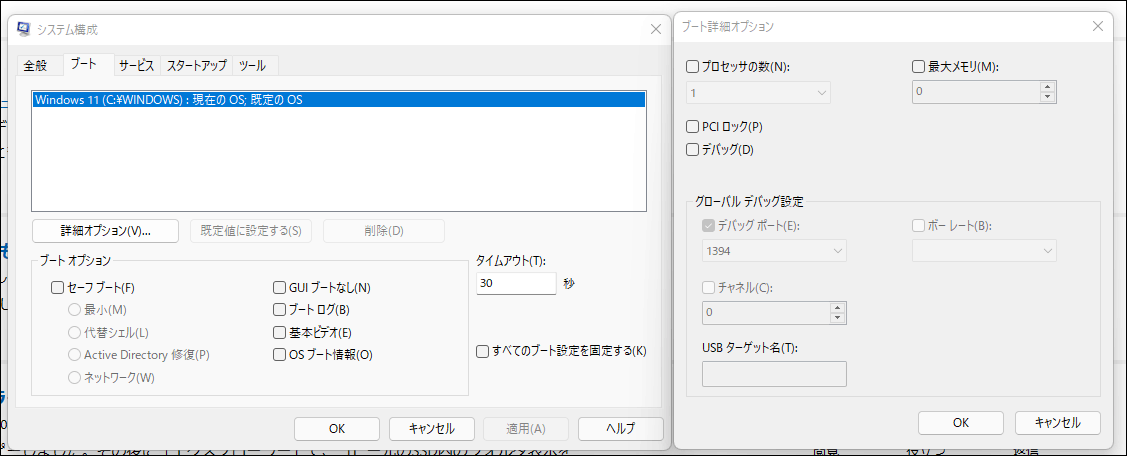Open the デバッグ ポート 1394 dropdown
This screenshot has width=1127, height=456.
click(x=774, y=251)
